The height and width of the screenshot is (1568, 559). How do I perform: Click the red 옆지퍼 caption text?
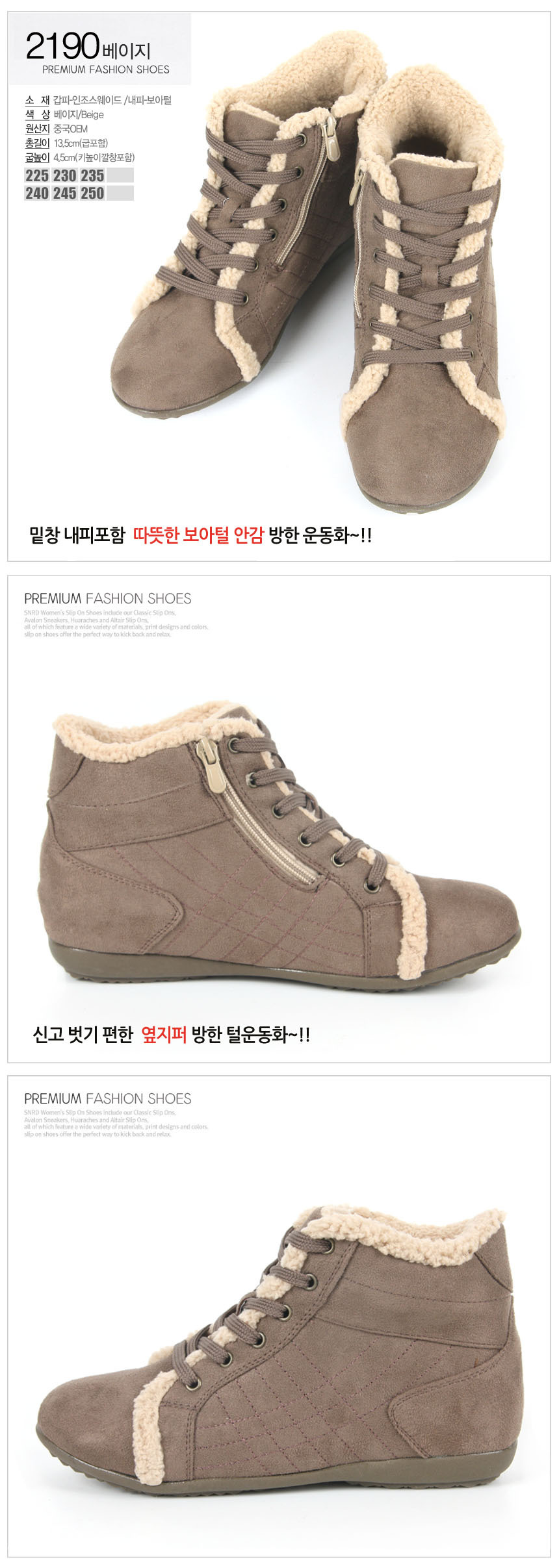[164, 1035]
